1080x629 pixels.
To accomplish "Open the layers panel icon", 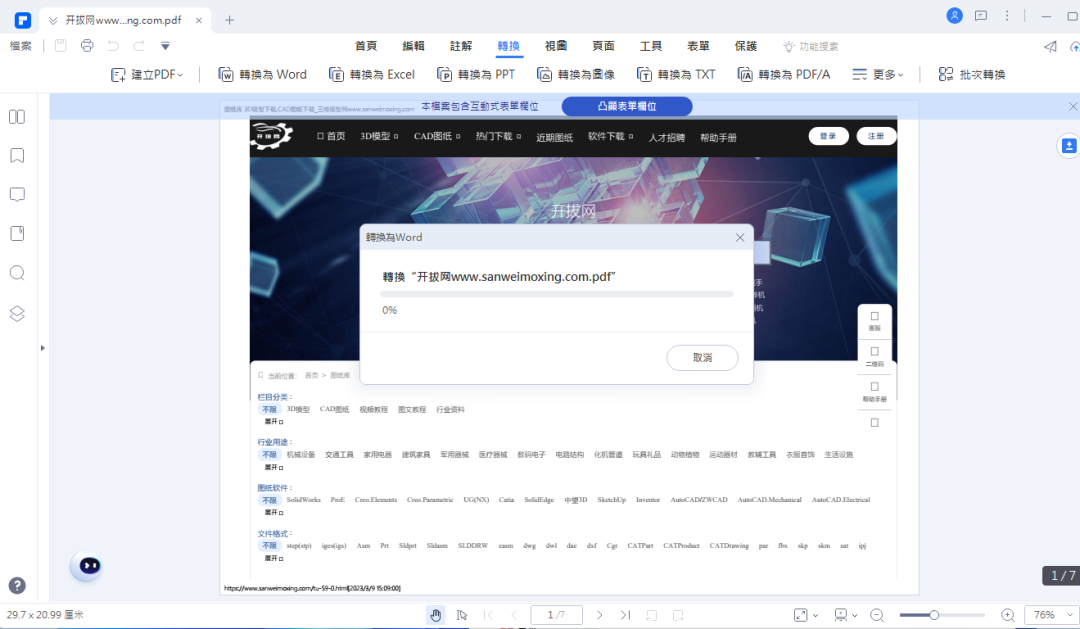I will 17,313.
